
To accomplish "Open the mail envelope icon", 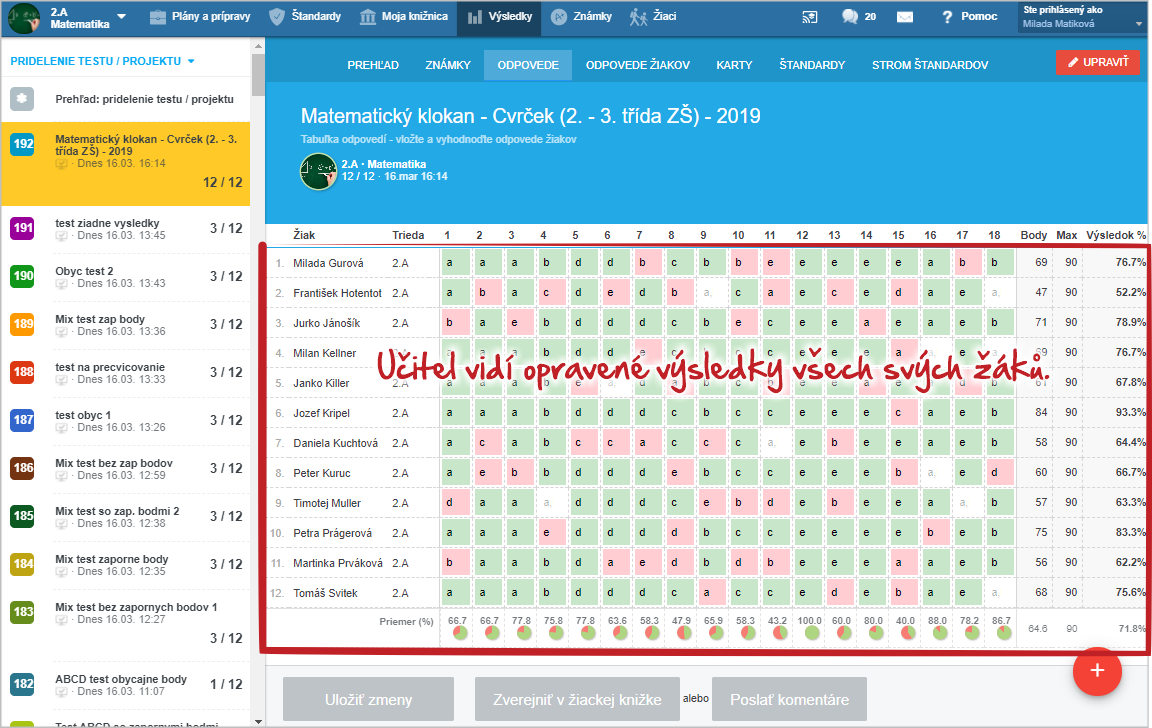I will pyautogui.click(x=905, y=17).
